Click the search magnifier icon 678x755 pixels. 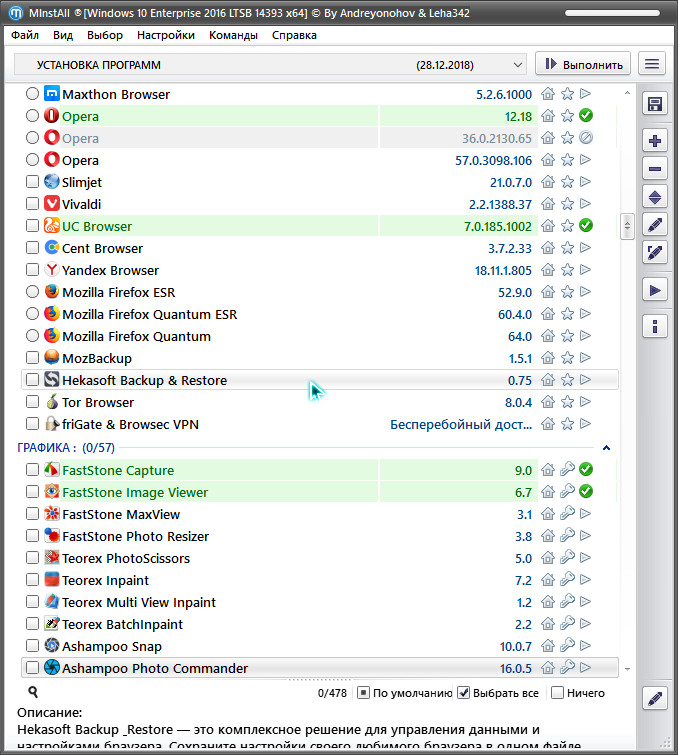click(x=33, y=692)
